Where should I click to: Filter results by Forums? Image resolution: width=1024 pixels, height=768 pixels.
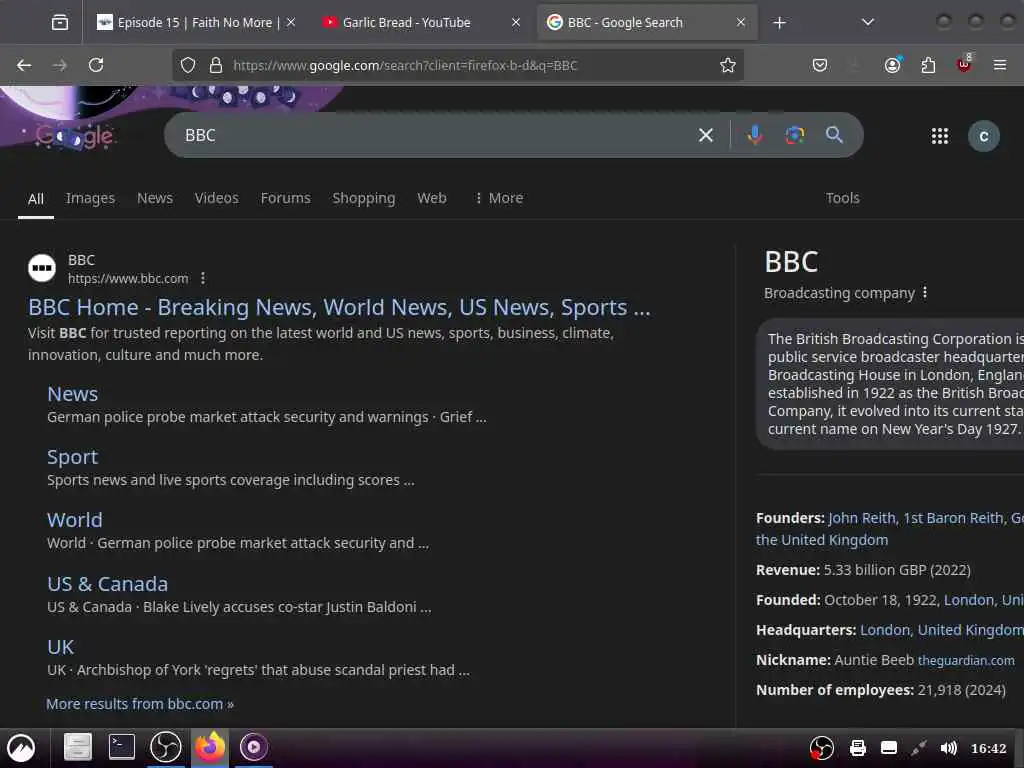[x=285, y=198]
